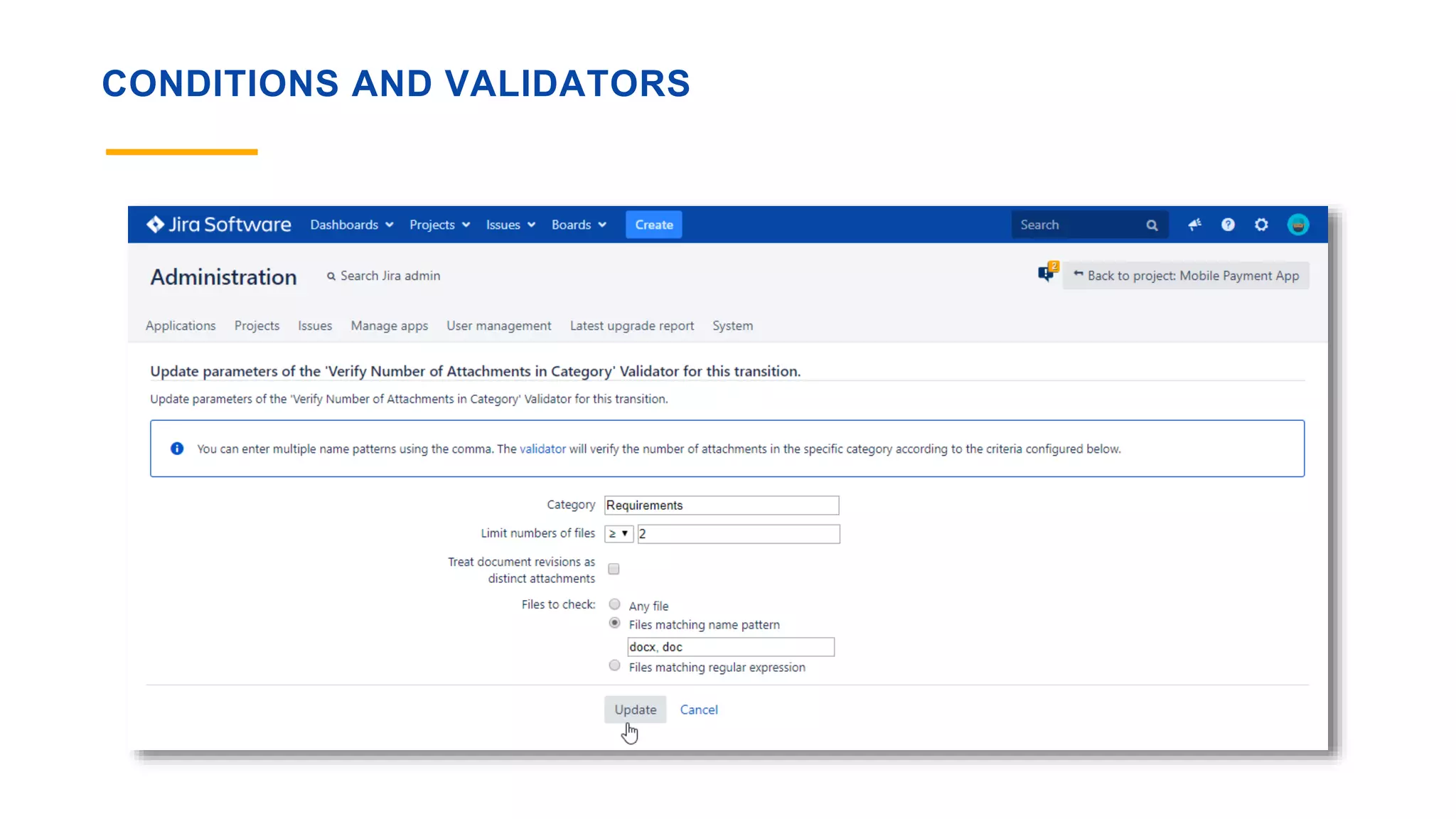Click the search magnifier icon in navbar
This screenshot has width=1456, height=819.
(x=1152, y=225)
